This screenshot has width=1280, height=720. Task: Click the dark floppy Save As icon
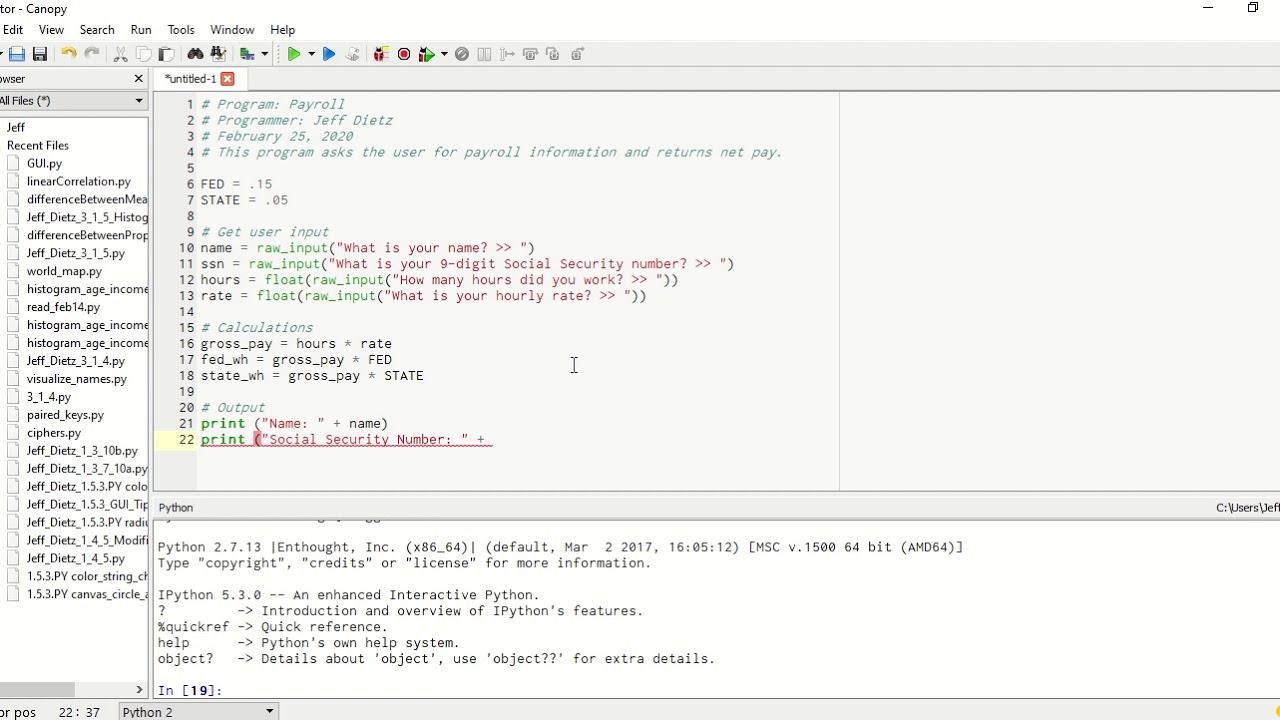coord(40,54)
